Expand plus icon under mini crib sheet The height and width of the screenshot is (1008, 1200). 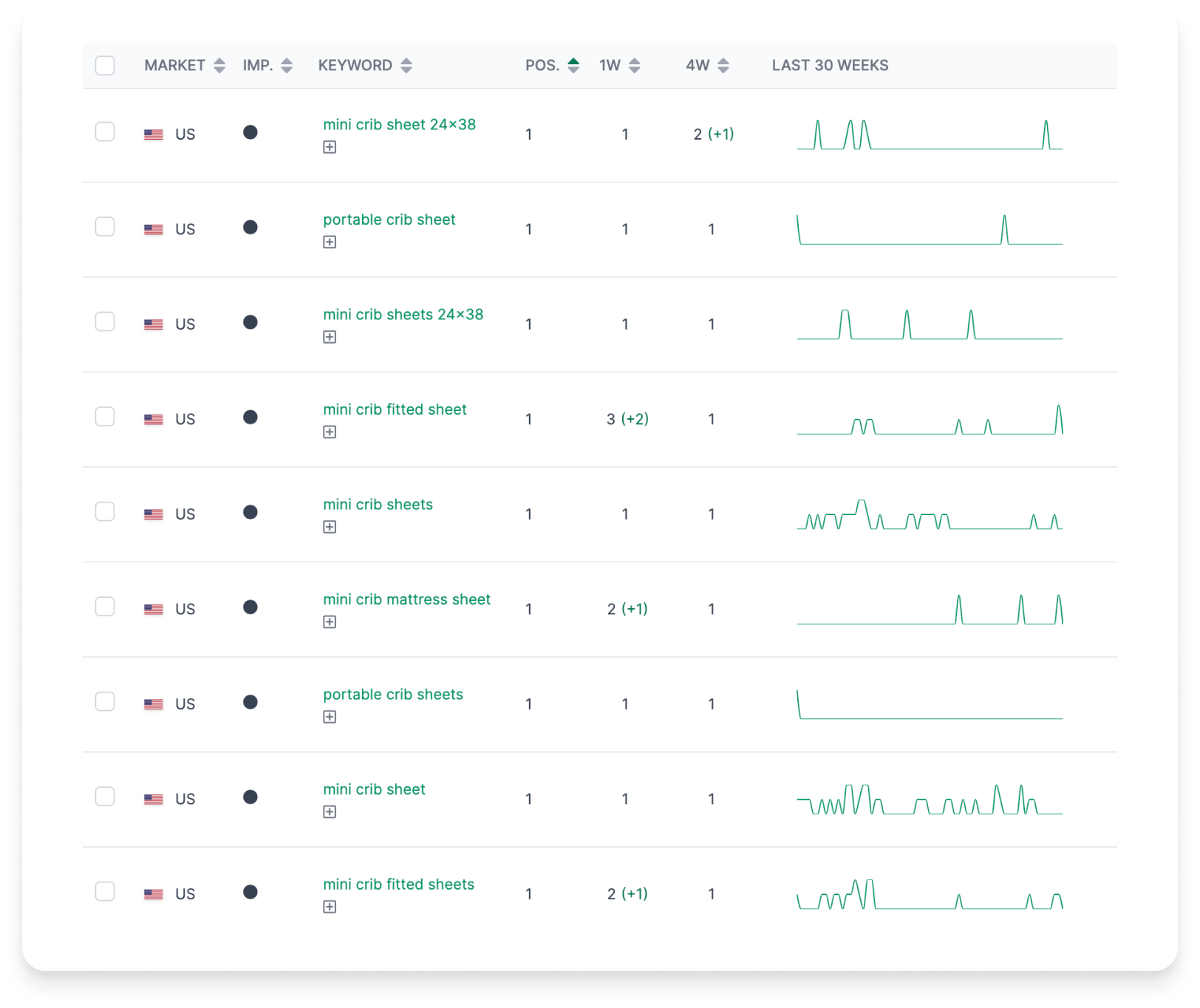(330, 812)
